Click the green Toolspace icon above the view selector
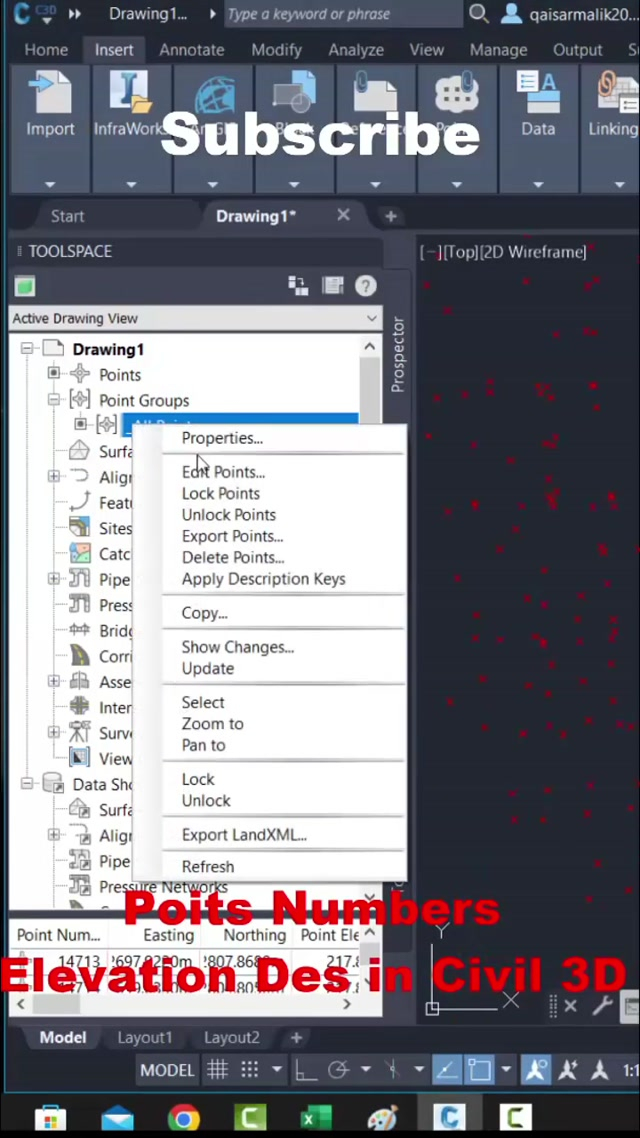The width and height of the screenshot is (640, 1138). (x=25, y=287)
